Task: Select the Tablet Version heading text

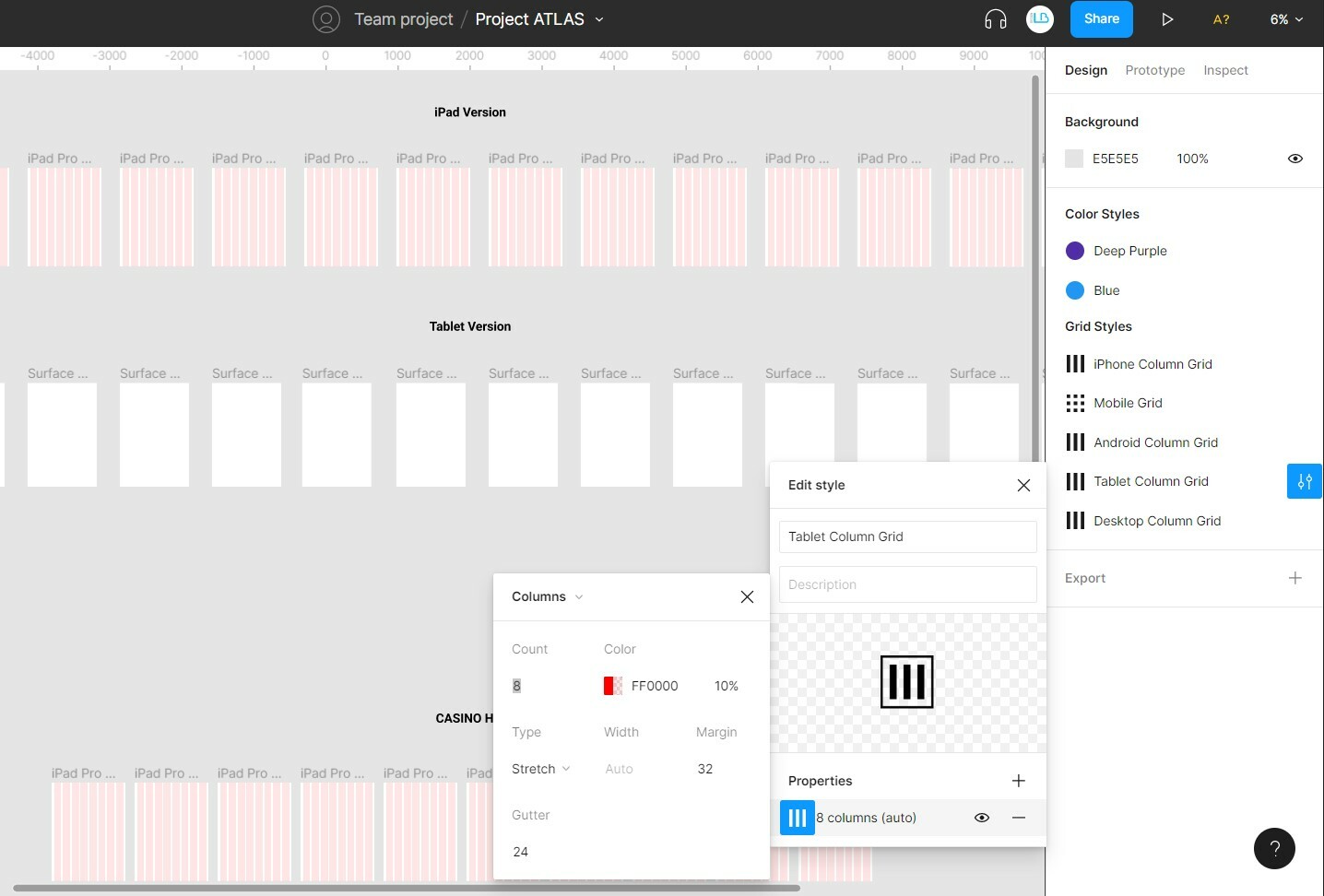Action: point(470,326)
